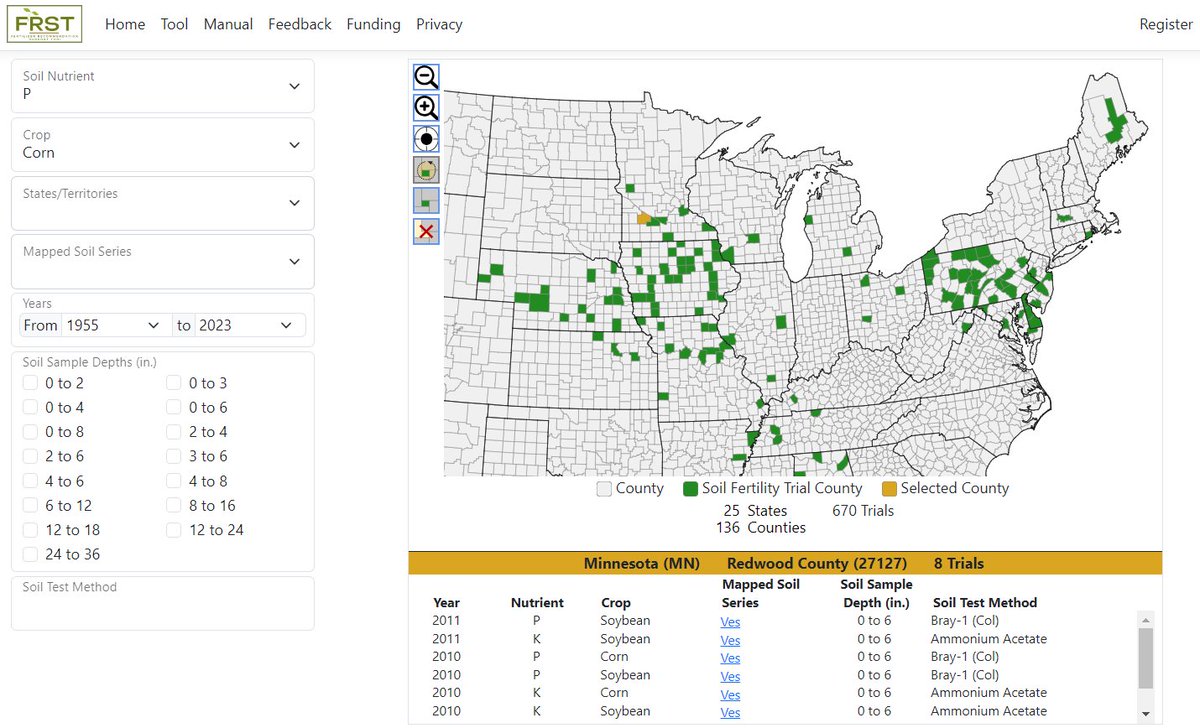Click the orange Selected County legend swatch
The image size is (1200, 728).
pyautogui.click(x=889, y=488)
